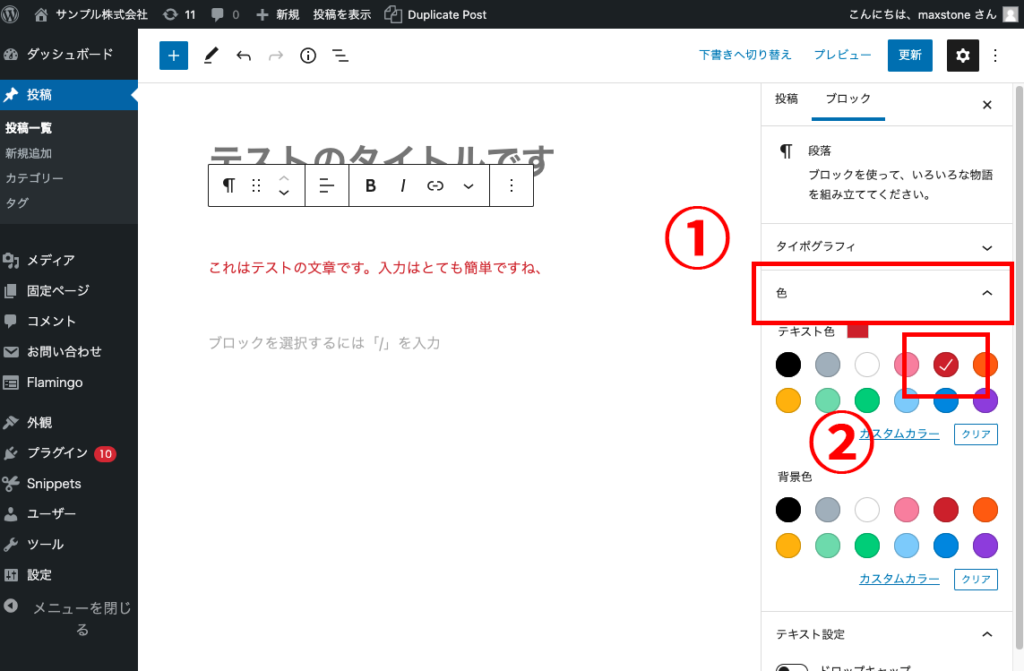Viewport: 1024px width, 671px height.
Task: Expand the タイポグラフィ panel
Action: (x=884, y=245)
